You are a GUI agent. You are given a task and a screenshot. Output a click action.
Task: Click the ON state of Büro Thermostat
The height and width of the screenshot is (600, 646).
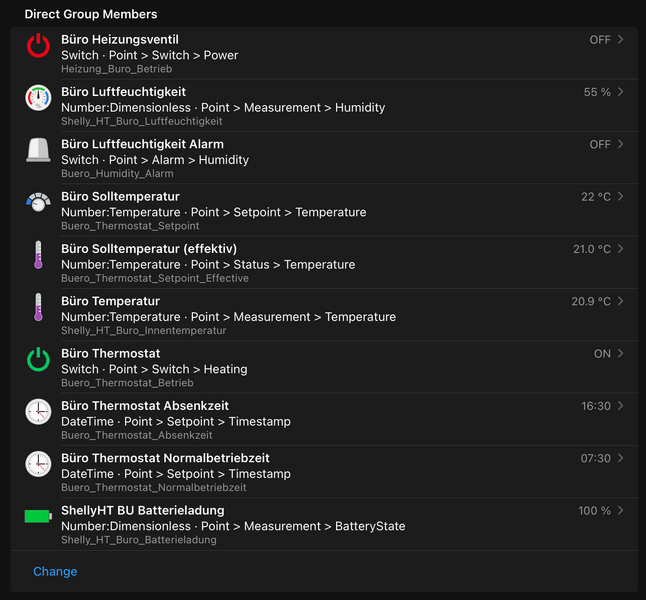point(602,354)
